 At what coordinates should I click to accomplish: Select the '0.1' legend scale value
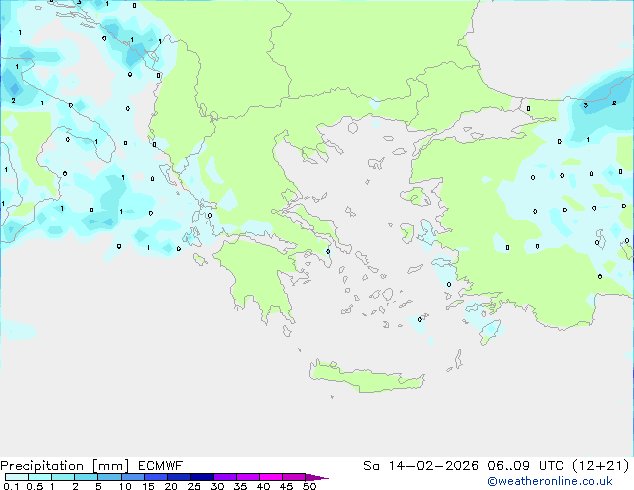(11, 486)
